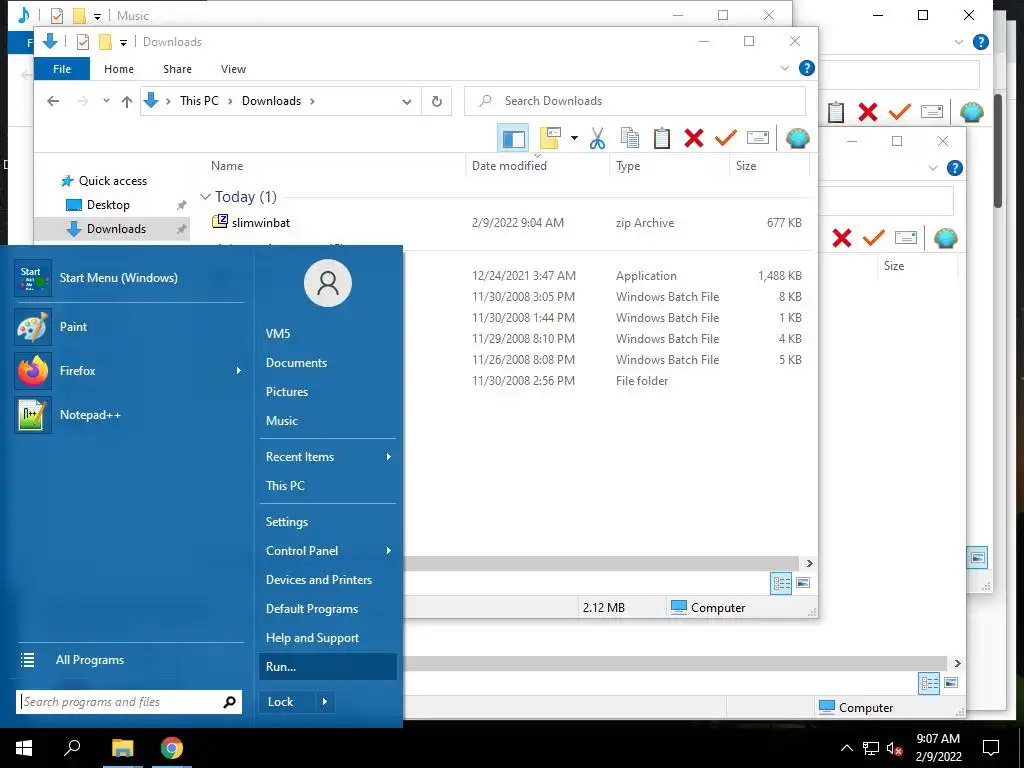Click the vertical scrollbar of the rearmost window

click(x=998, y=152)
